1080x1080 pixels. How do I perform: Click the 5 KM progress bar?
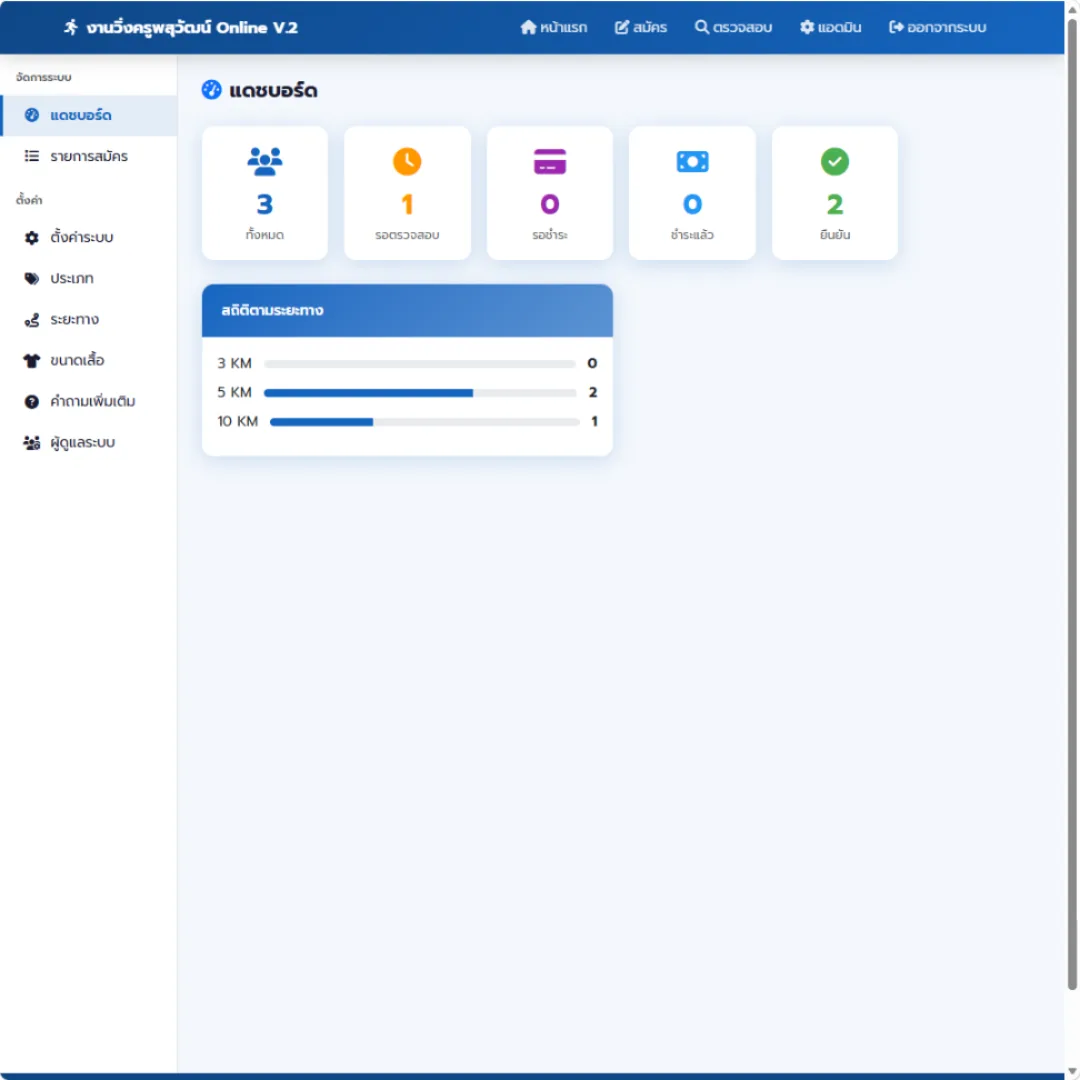[x=419, y=393]
